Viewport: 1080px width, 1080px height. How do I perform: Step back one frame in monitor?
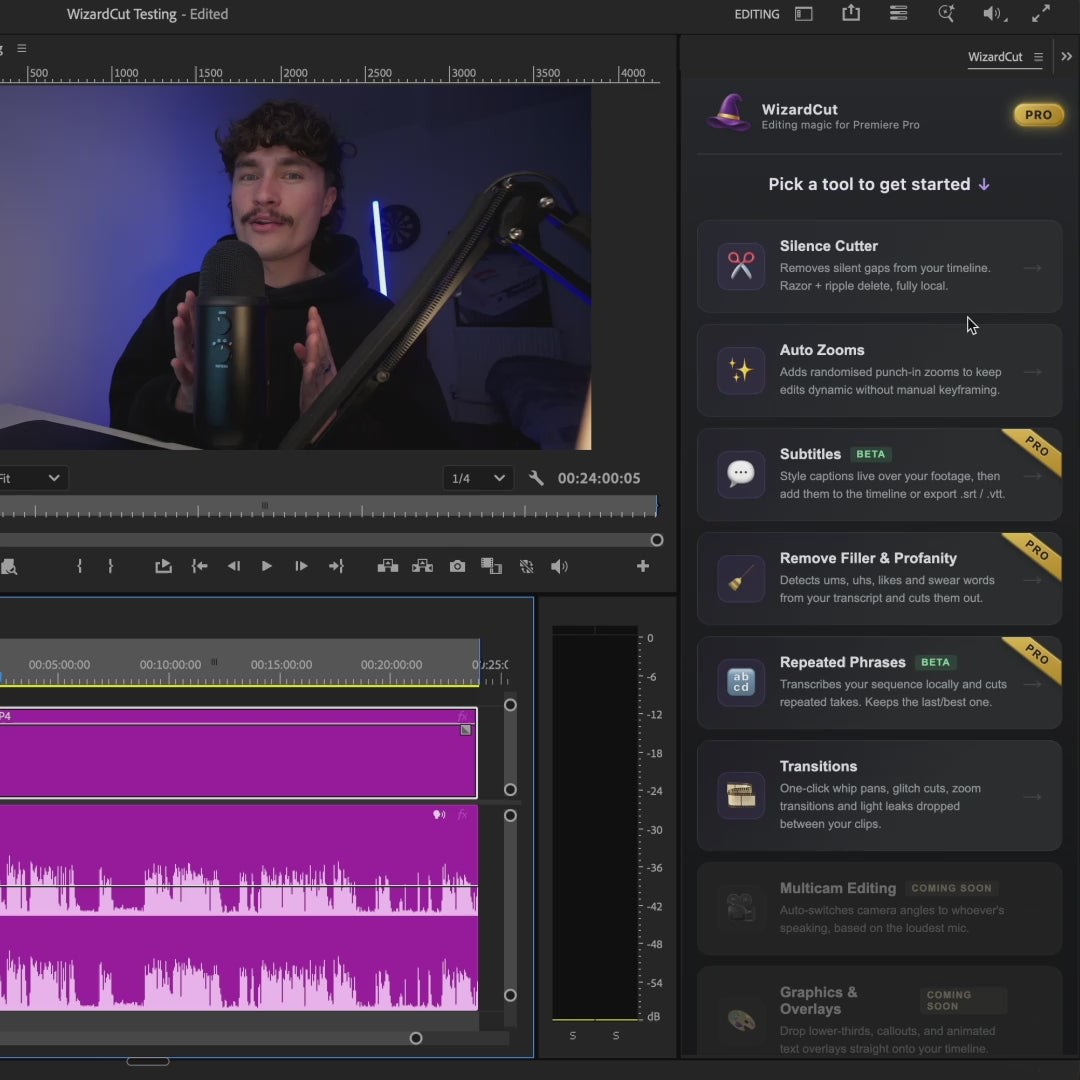pyautogui.click(x=233, y=566)
